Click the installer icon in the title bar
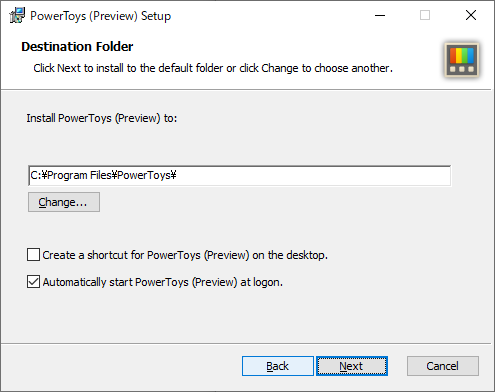 point(17,15)
